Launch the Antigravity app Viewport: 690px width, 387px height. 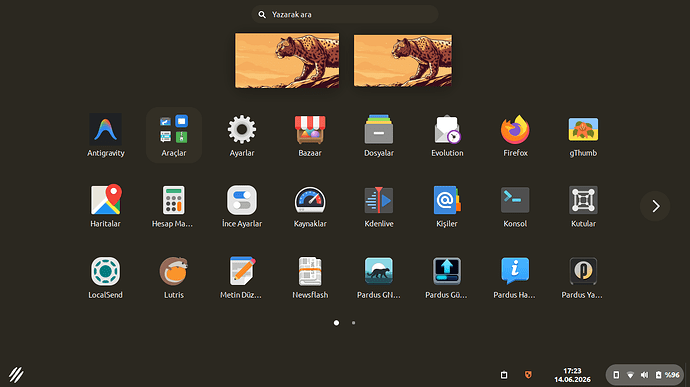point(106,135)
